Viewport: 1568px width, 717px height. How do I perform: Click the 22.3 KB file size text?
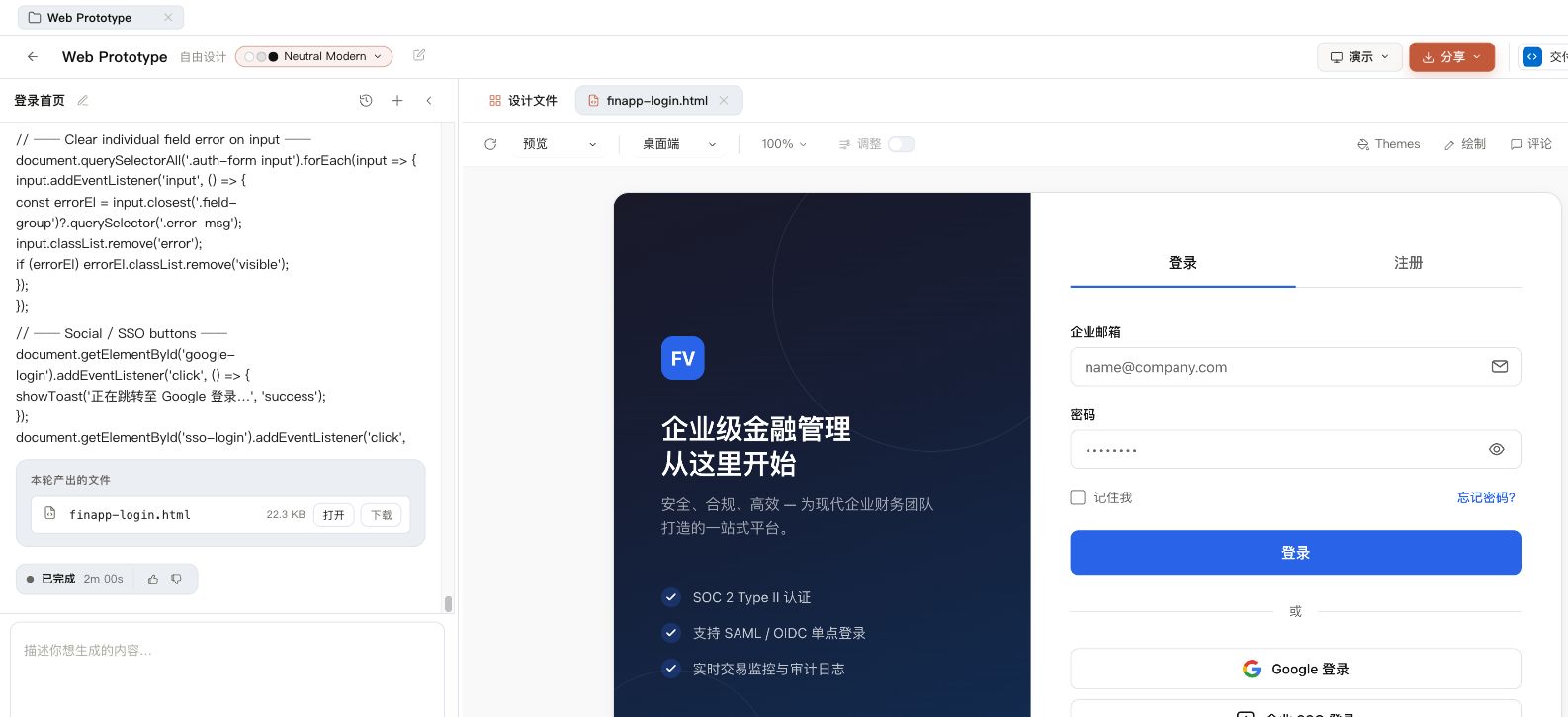click(286, 514)
